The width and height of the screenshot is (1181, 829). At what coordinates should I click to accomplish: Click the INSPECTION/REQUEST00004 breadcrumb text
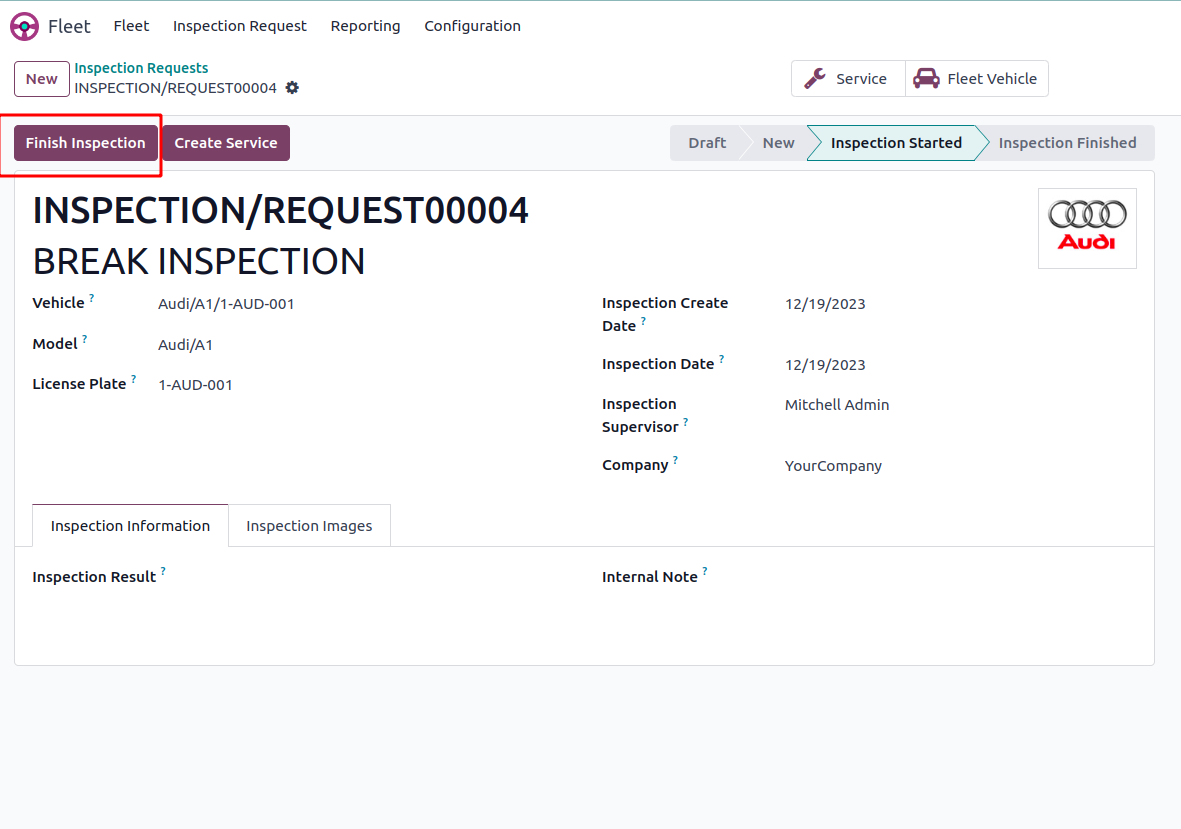pyautogui.click(x=175, y=88)
